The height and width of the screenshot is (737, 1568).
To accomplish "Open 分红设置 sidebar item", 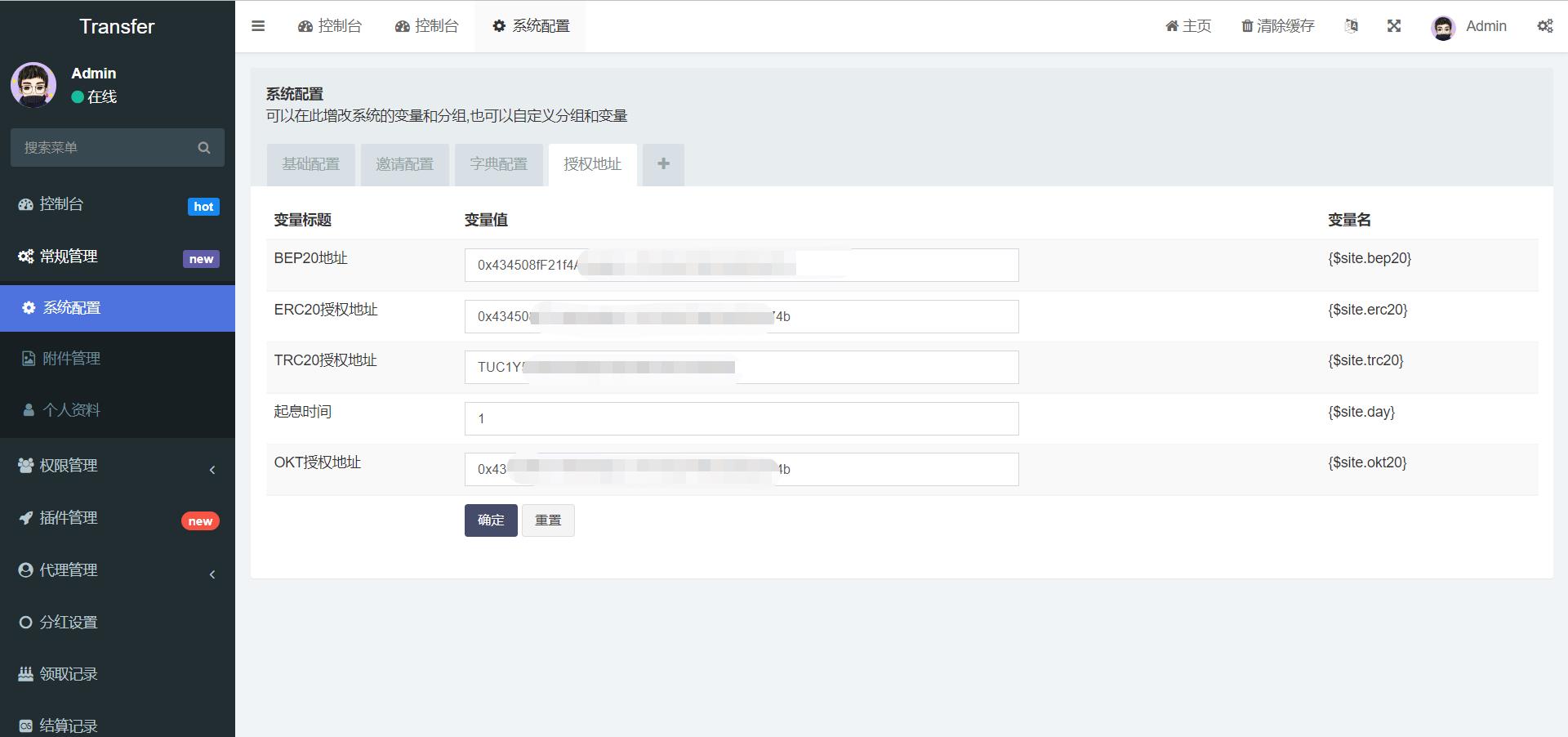I will [118, 623].
